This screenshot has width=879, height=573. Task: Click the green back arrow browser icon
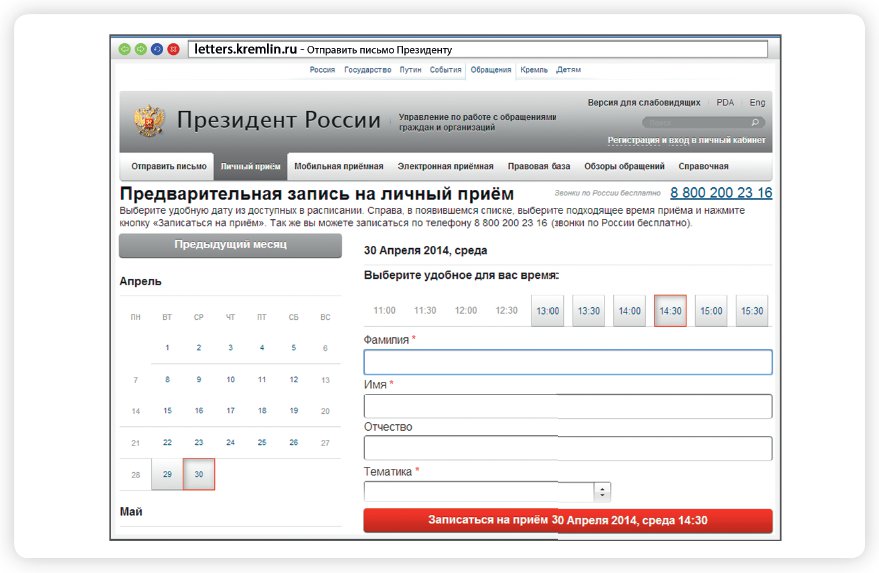tap(124, 49)
